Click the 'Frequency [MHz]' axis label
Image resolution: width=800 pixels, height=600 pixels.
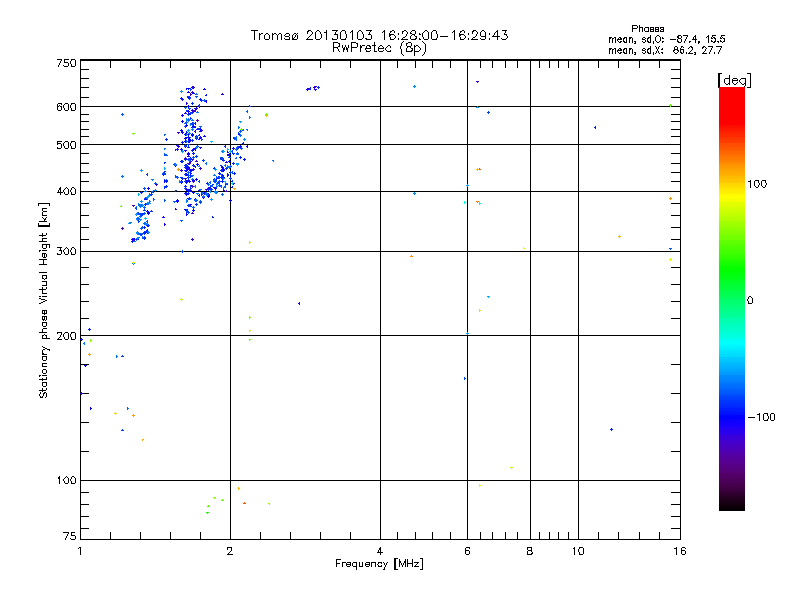tap(379, 564)
